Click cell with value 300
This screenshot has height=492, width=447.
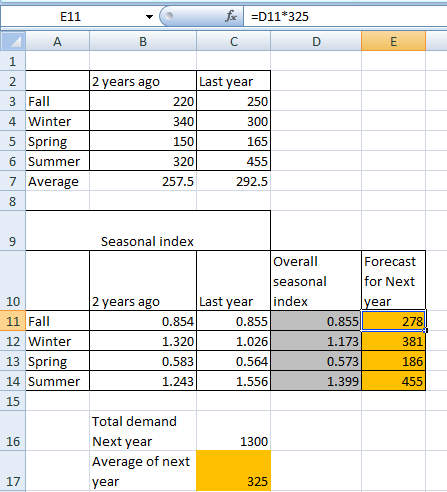[x=234, y=121]
